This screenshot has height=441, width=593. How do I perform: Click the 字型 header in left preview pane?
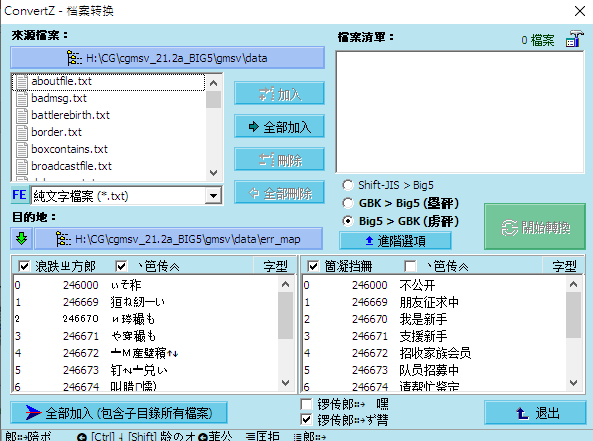coord(275,266)
